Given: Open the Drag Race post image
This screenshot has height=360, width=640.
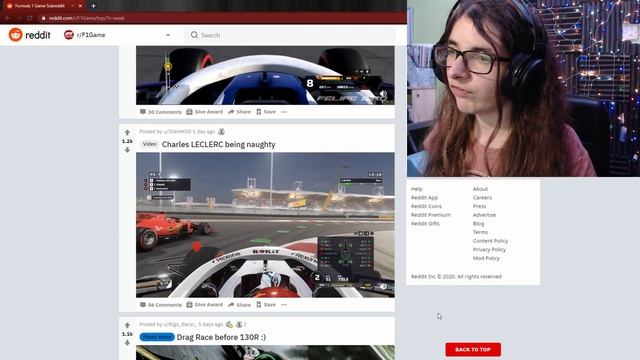Looking at the screenshot, I should point(265,353).
